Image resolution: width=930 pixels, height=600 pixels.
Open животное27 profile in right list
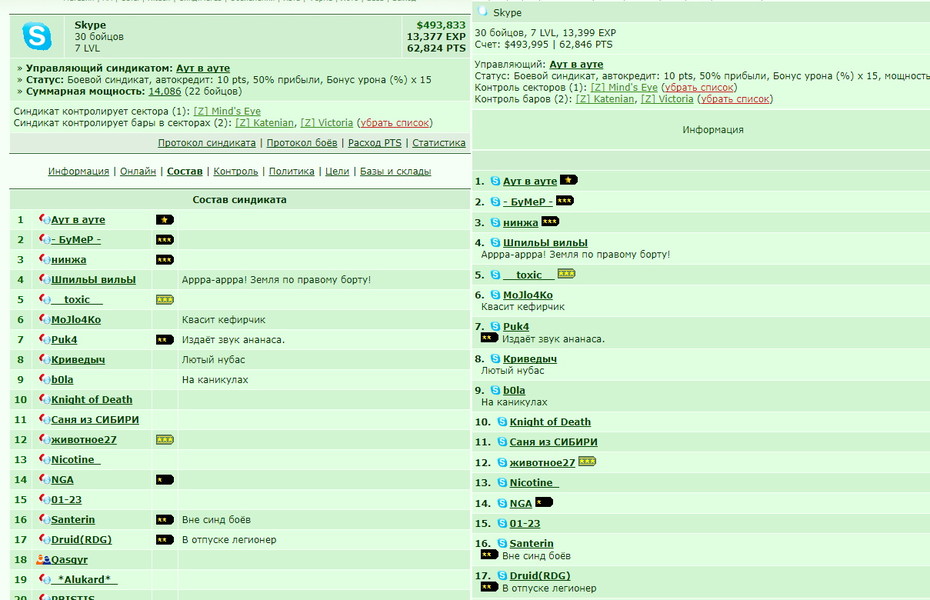pos(542,462)
